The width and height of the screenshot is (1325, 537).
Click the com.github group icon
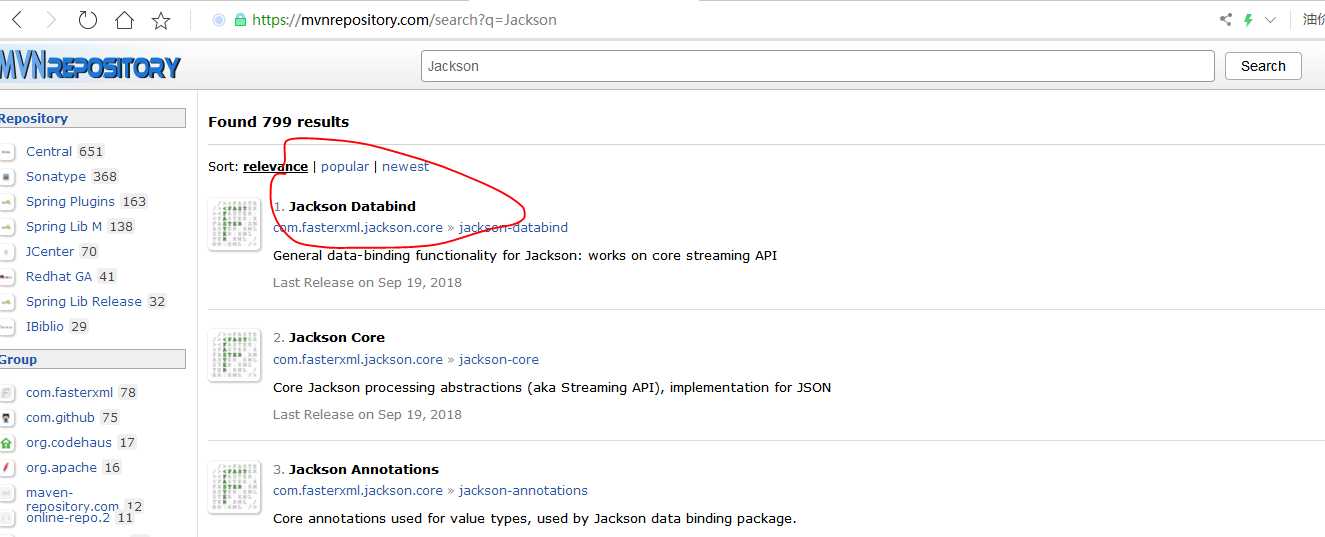7,418
